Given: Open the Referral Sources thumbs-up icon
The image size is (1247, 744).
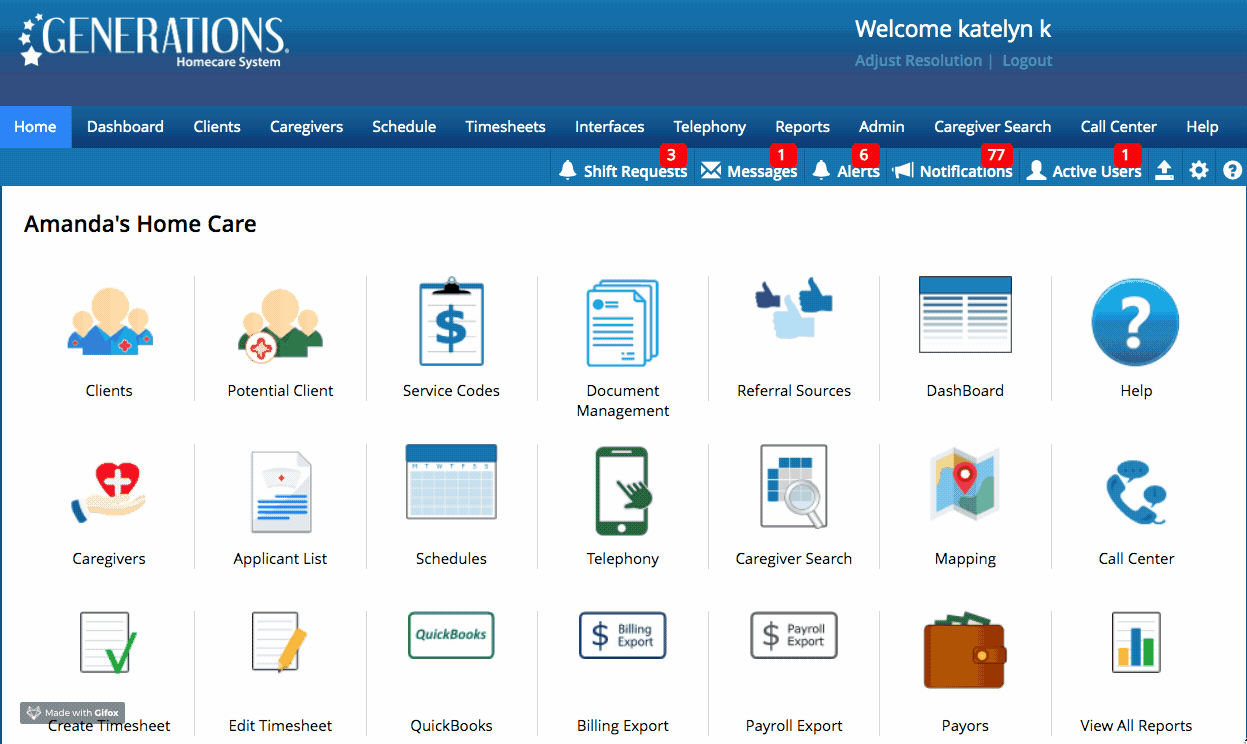Looking at the screenshot, I should pyautogui.click(x=794, y=309).
